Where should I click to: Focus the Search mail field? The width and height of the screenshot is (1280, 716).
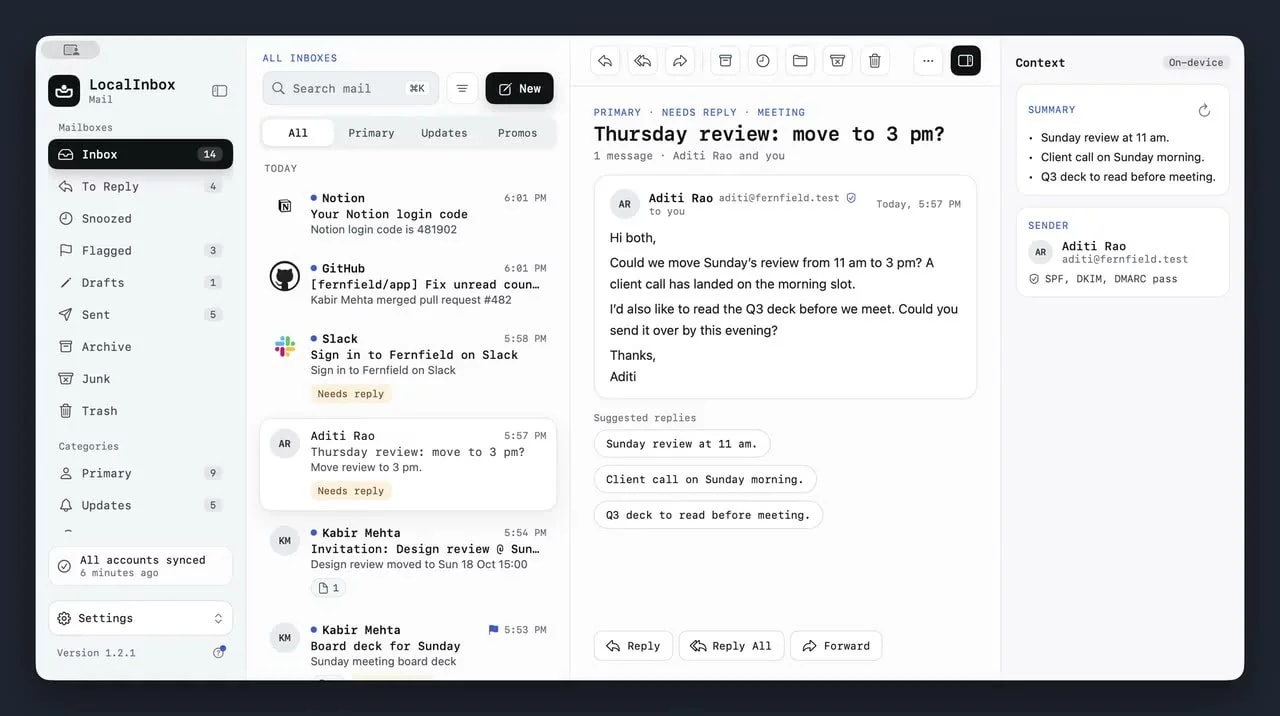tap(350, 88)
